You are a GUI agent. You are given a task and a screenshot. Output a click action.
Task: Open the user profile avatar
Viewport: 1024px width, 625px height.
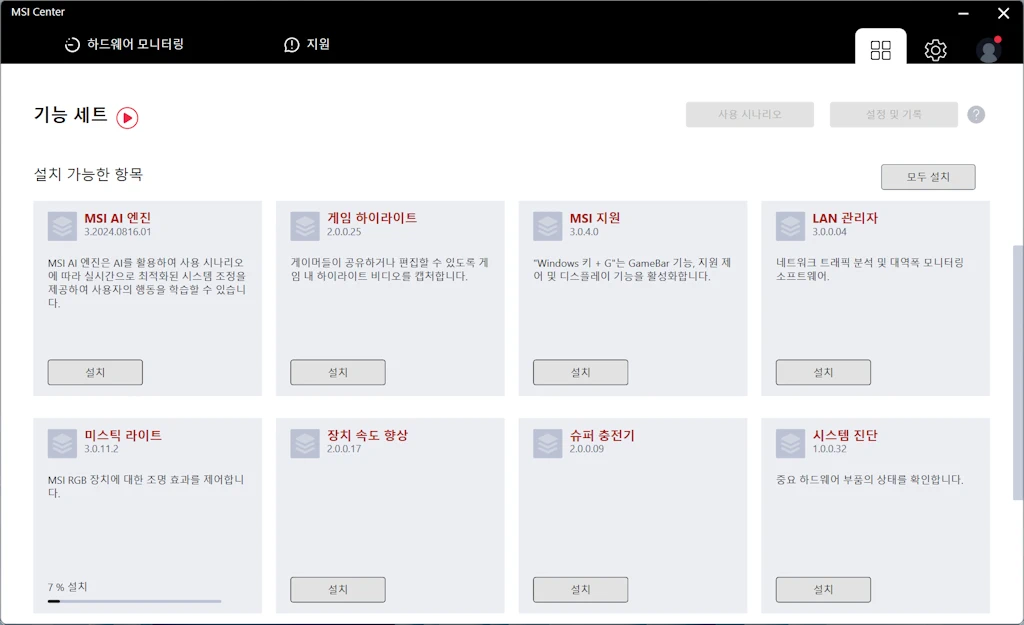click(989, 50)
